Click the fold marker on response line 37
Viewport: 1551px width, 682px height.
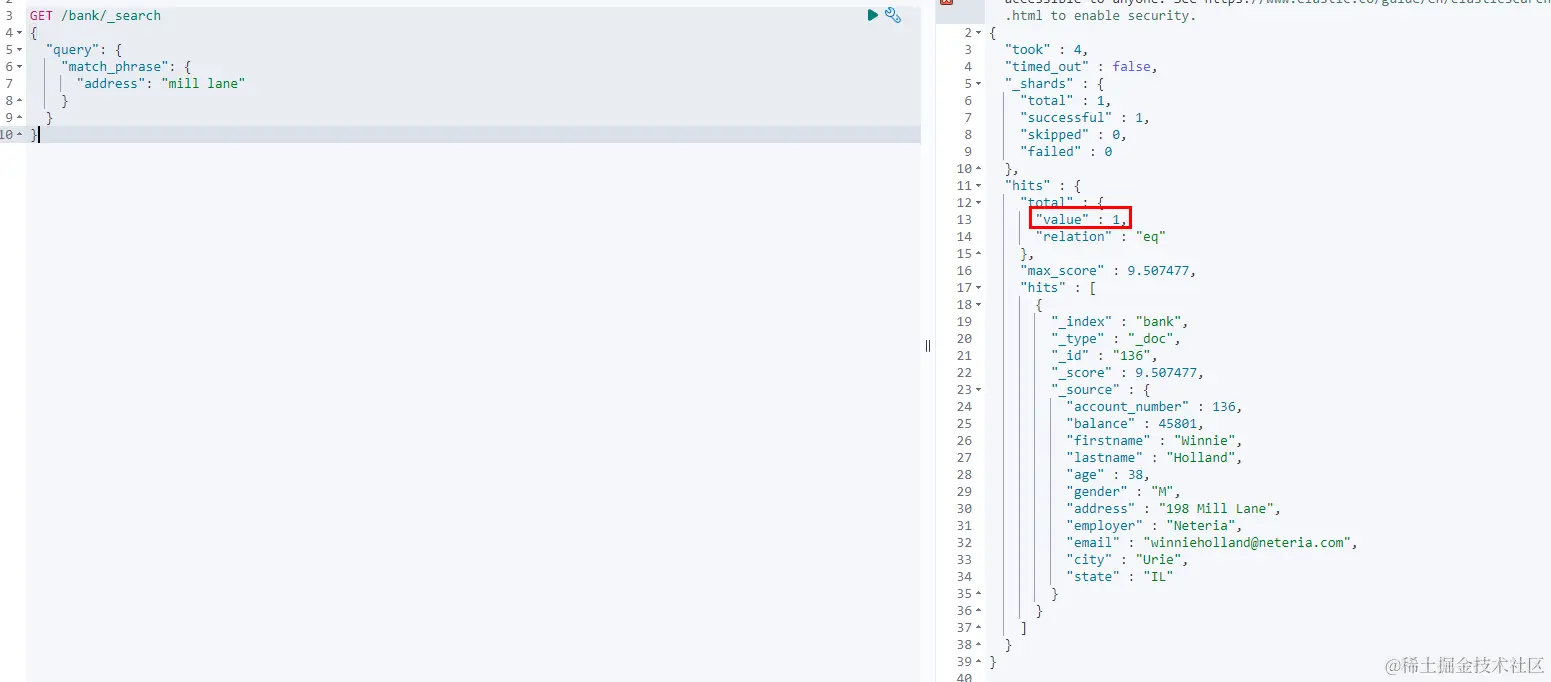click(x=979, y=628)
